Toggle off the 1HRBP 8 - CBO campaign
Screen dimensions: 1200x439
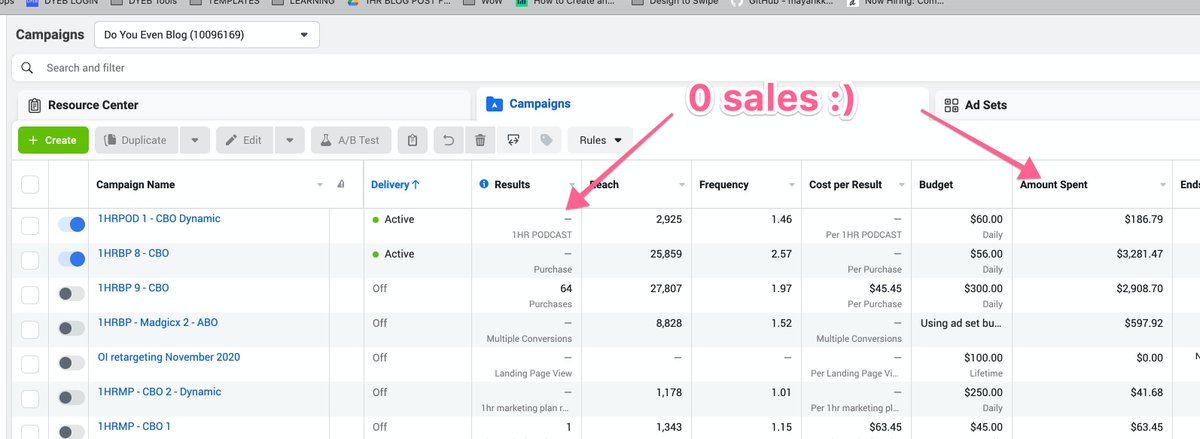click(71, 259)
